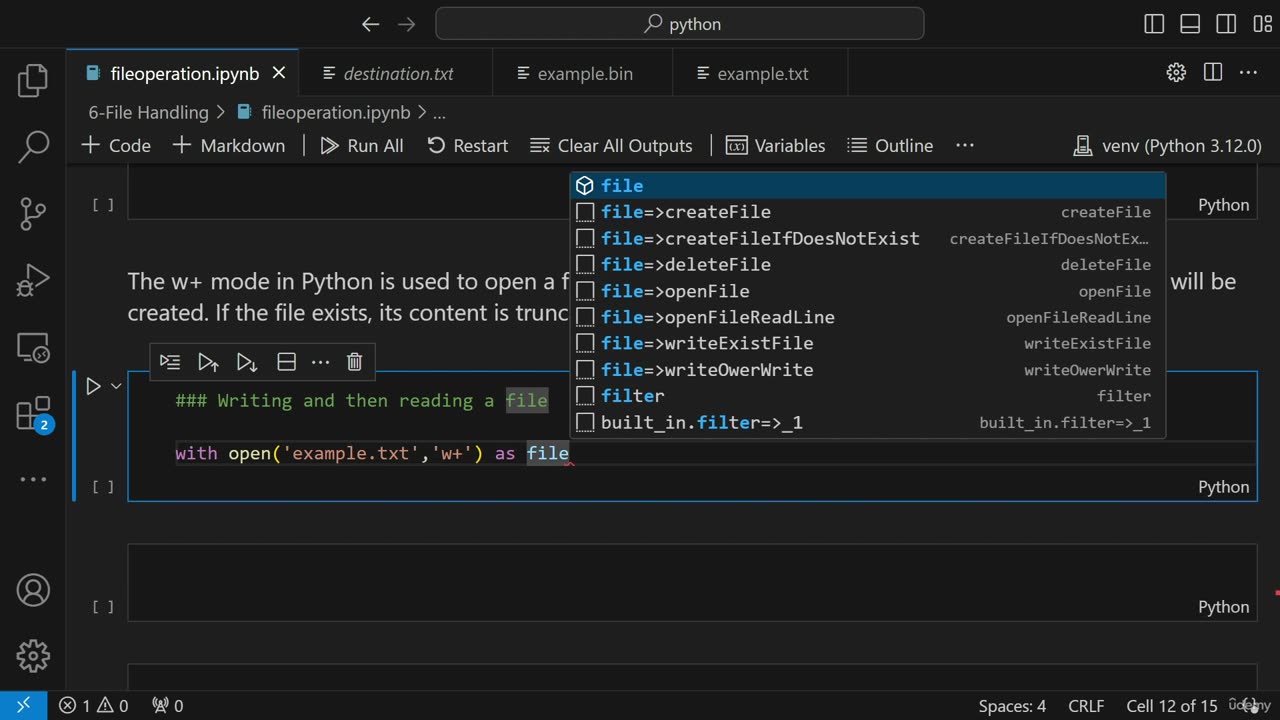Add a new Markdown cell
Image resolution: width=1280 pixels, height=720 pixels.
tap(229, 145)
